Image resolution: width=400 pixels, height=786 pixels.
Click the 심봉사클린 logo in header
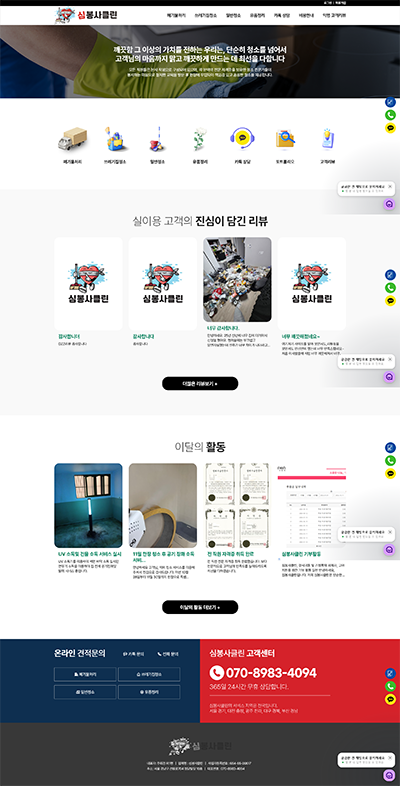click(x=86, y=16)
